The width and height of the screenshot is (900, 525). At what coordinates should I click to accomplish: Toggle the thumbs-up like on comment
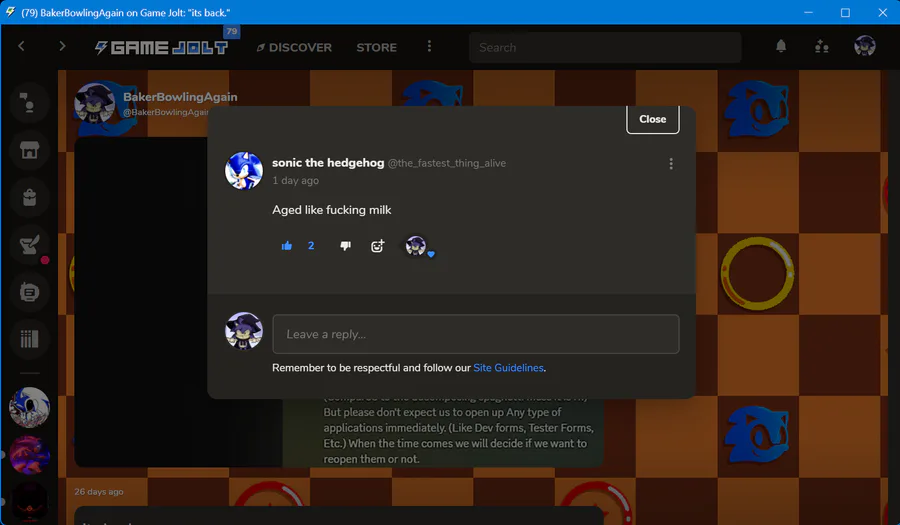coord(287,246)
